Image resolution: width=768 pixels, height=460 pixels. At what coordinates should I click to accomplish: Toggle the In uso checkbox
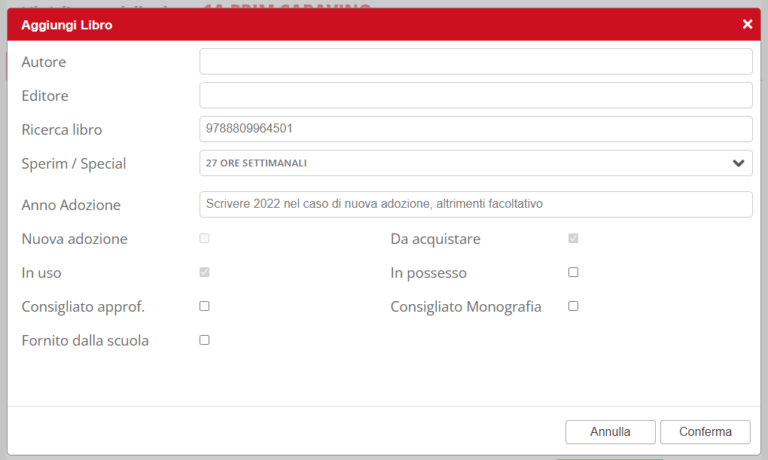(204, 272)
